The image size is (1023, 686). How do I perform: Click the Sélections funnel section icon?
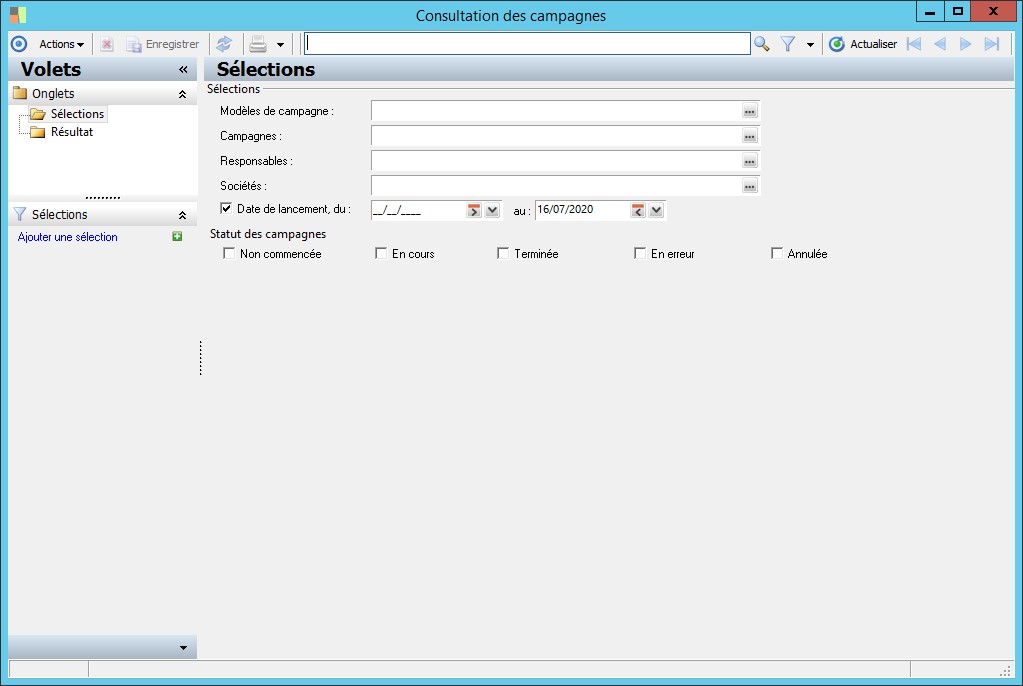[20, 214]
